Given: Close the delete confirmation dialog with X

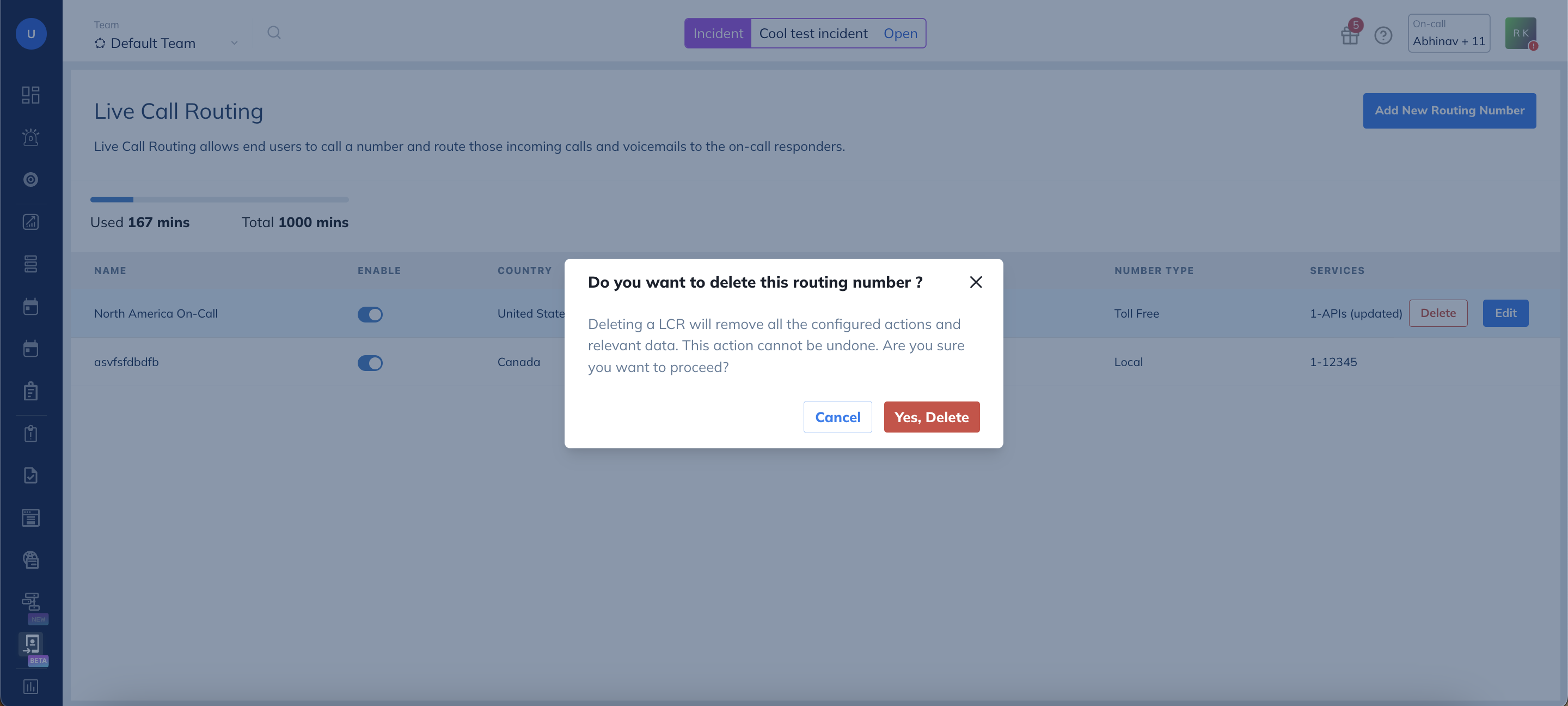Looking at the screenshot, I should tap(976, 282).
